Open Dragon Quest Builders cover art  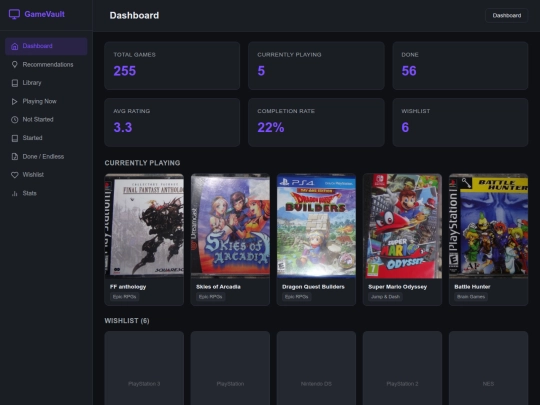coord(316,226)
